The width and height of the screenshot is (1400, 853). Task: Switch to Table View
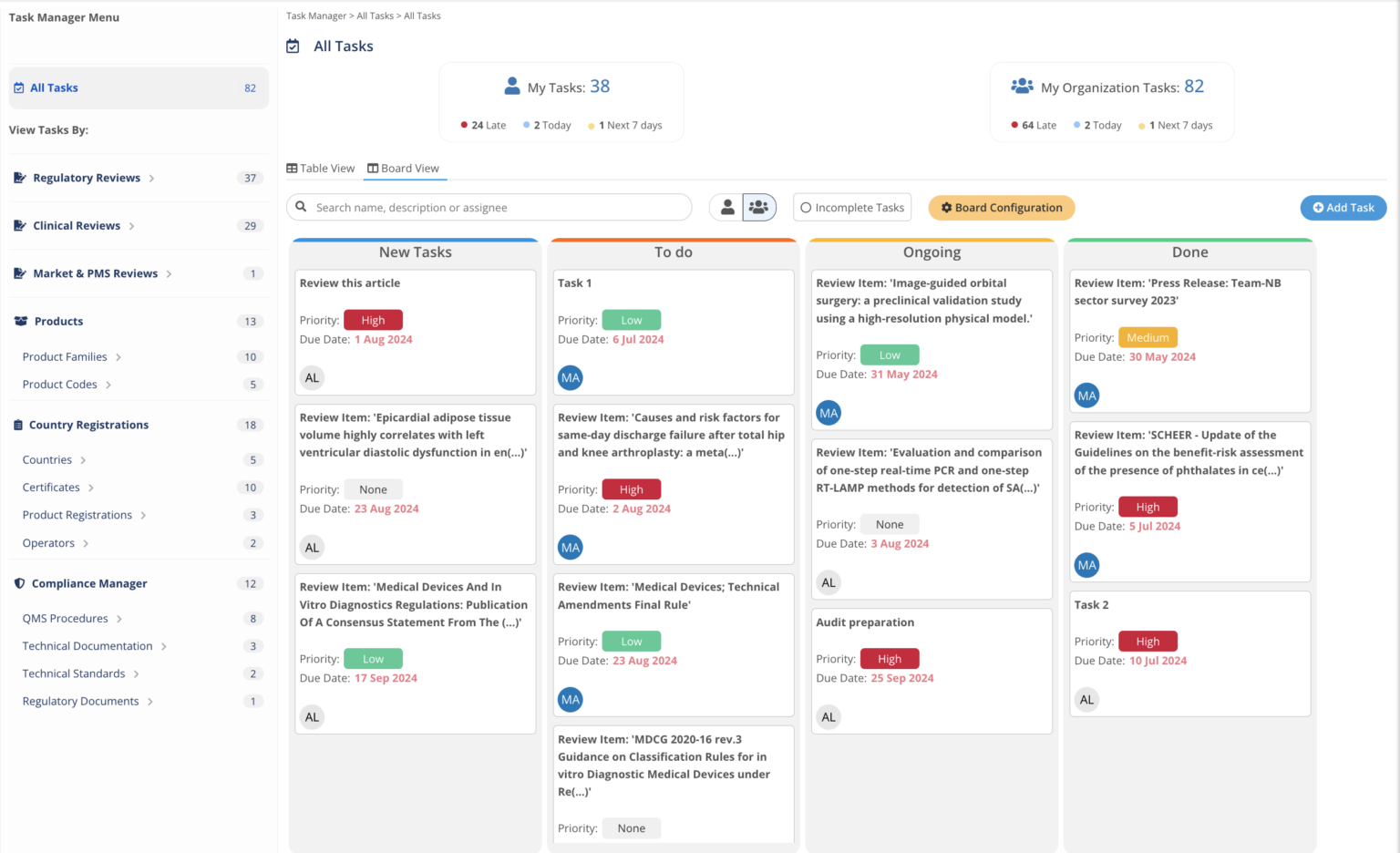tap(321, 168)
